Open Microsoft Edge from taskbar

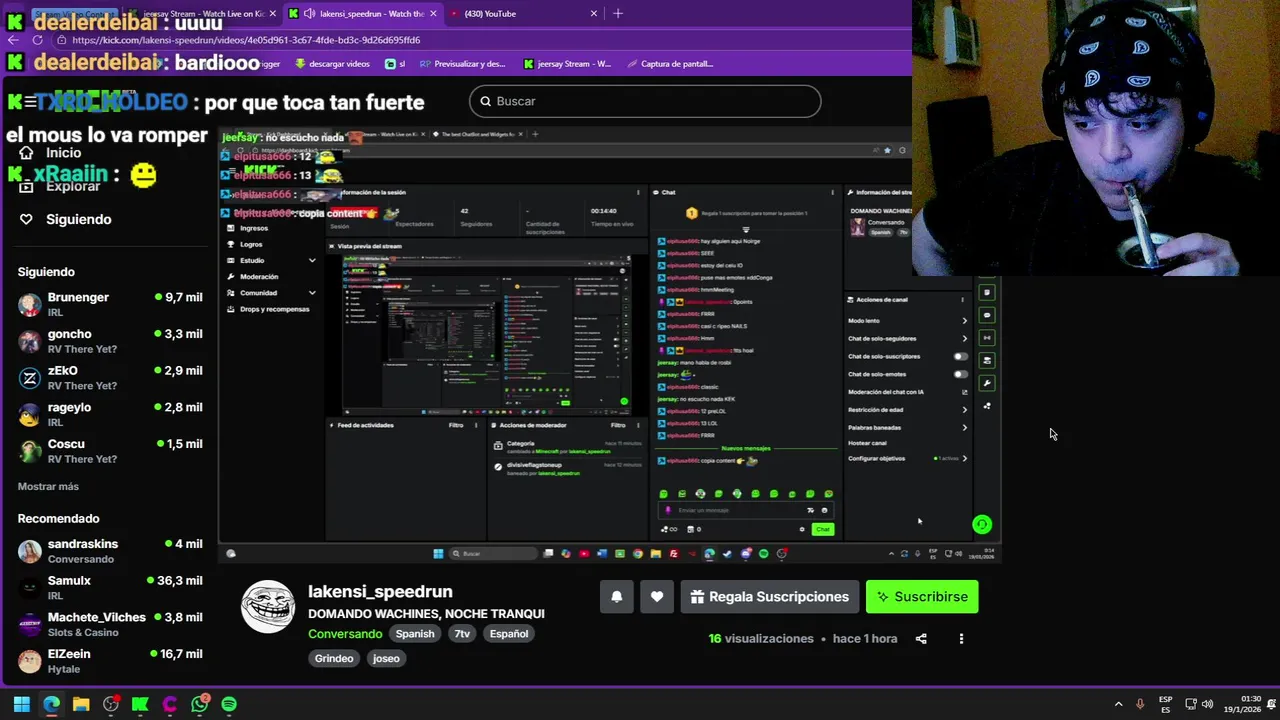(x=51, y=704)
